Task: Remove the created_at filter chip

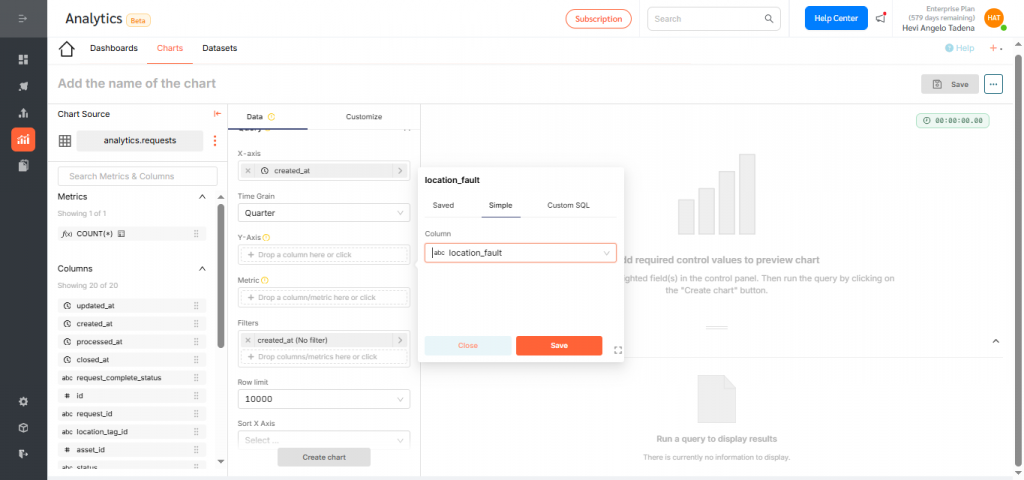Action: coord(248,341)
